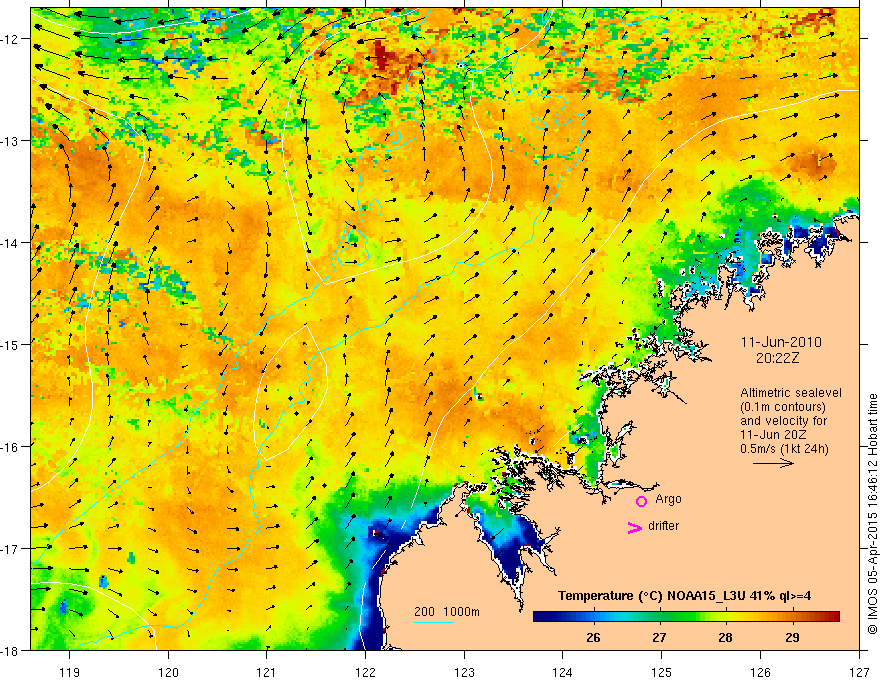Click the '-12' latitude axis label

click(10, 39)
